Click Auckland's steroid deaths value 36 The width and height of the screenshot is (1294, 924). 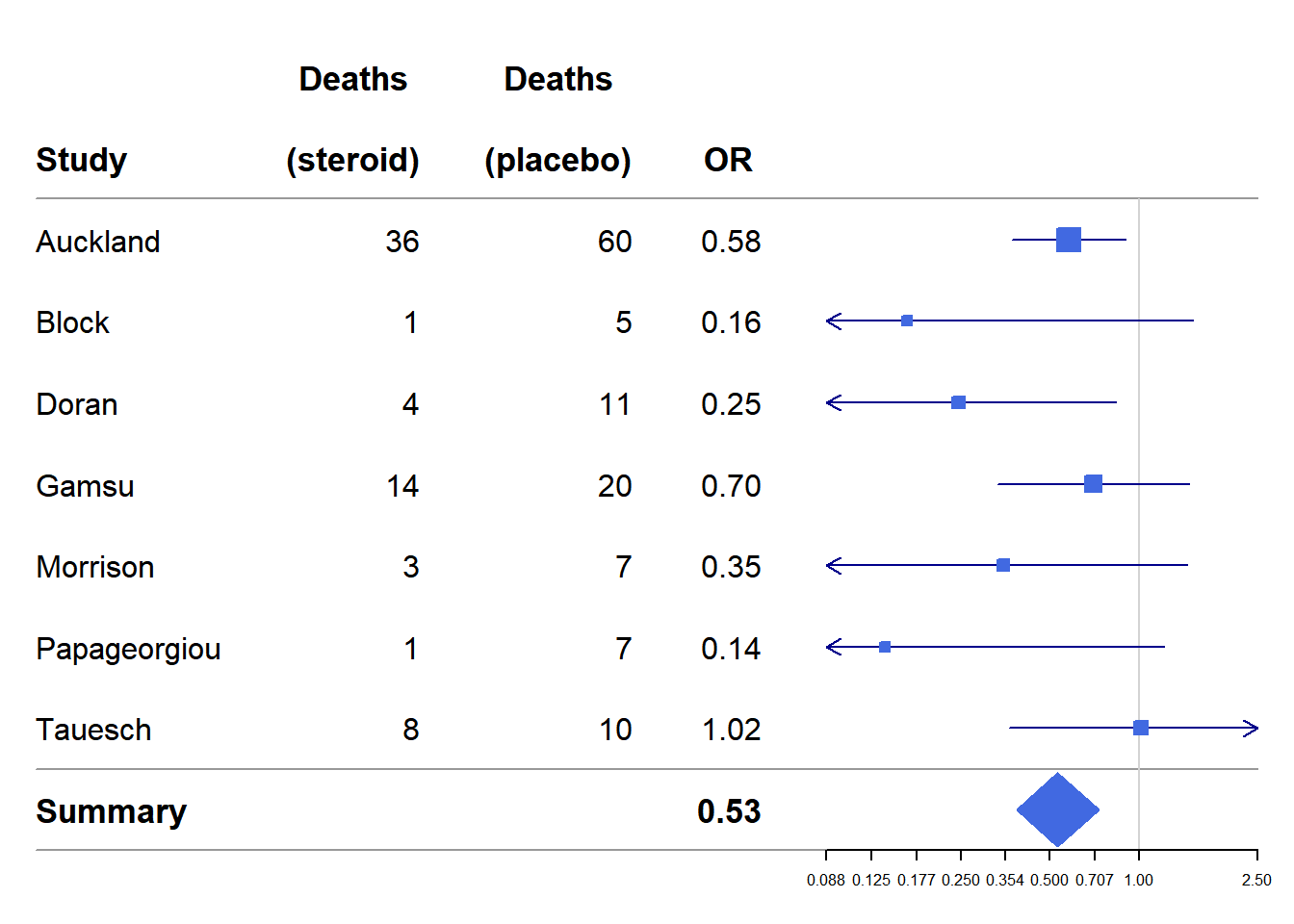[x=402, y=242]
